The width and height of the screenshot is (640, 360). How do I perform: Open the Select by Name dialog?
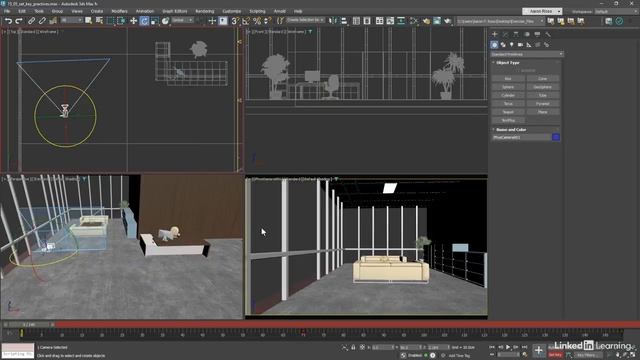(x=99, y=21)
